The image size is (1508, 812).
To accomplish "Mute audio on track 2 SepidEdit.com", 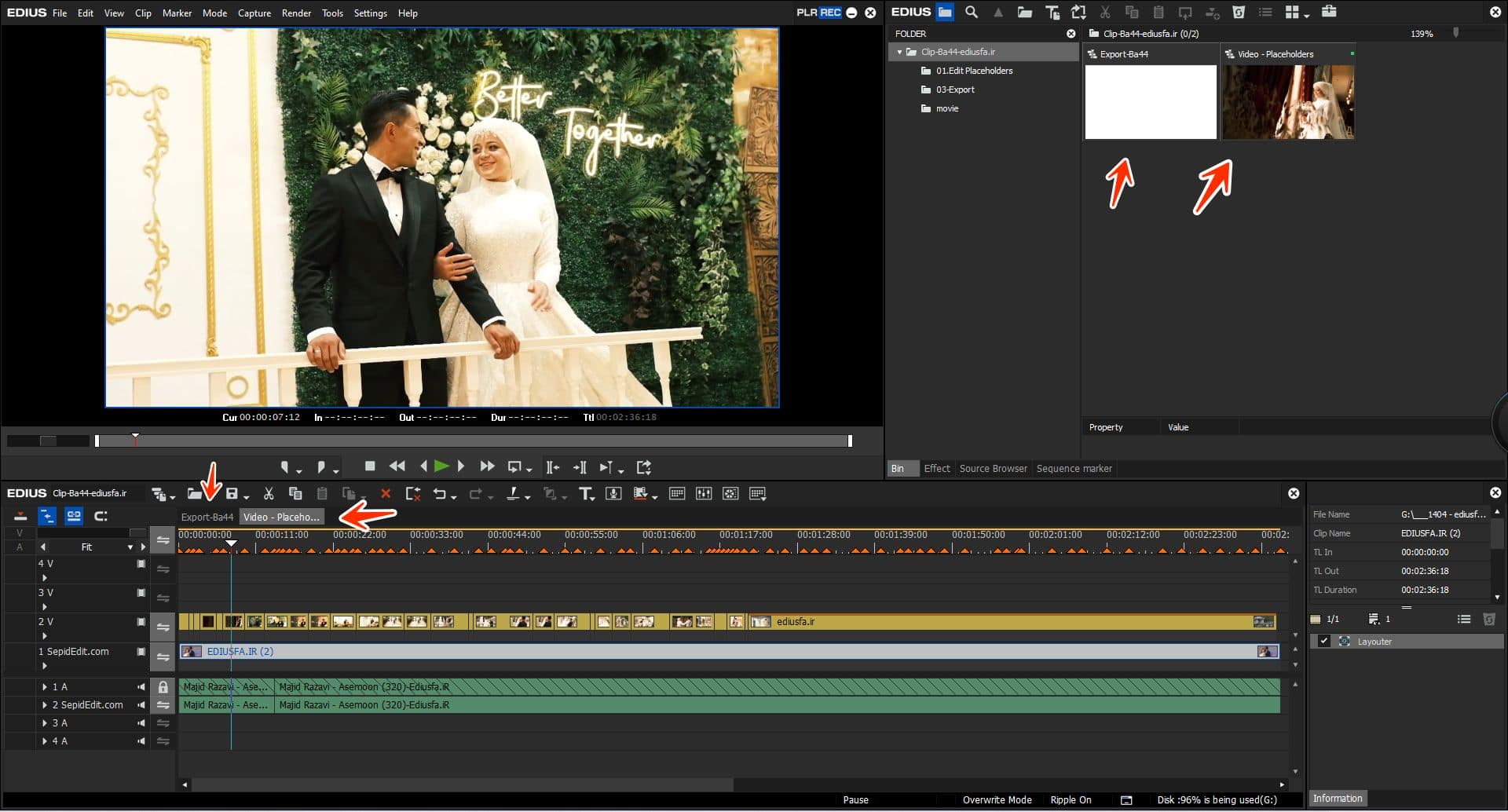I will click(141, 705).
